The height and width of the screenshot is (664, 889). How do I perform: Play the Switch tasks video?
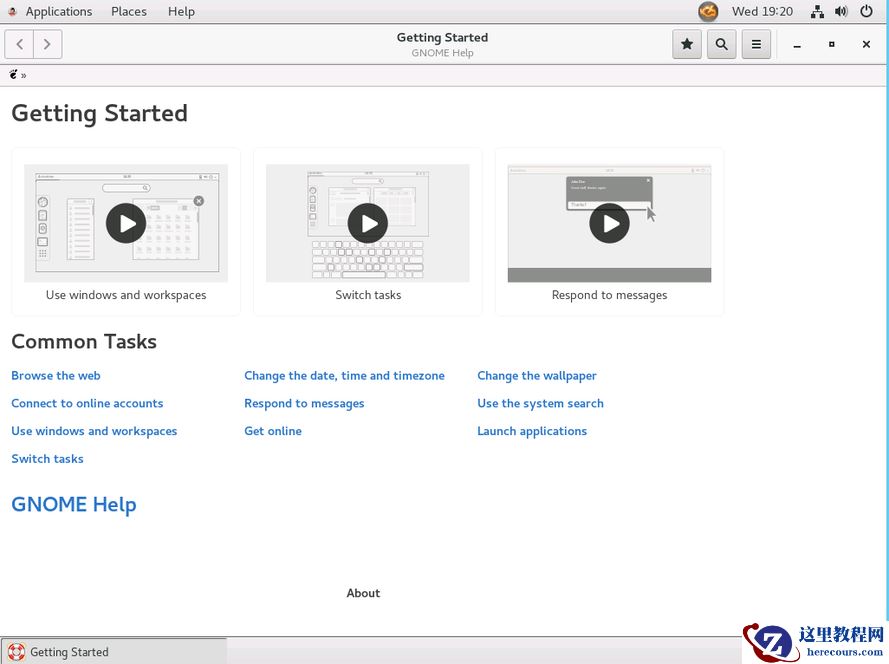click(x=368, y=223)
